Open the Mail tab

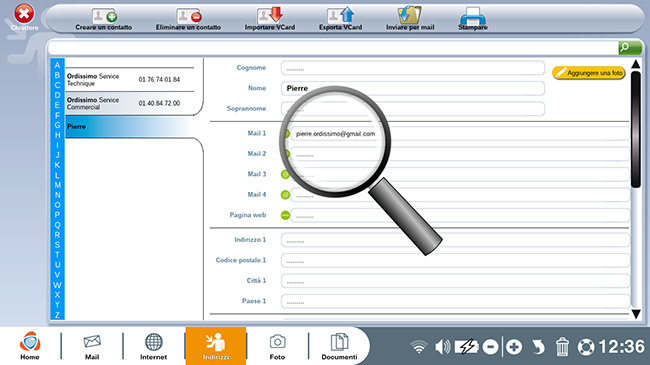tap(92, 346)
